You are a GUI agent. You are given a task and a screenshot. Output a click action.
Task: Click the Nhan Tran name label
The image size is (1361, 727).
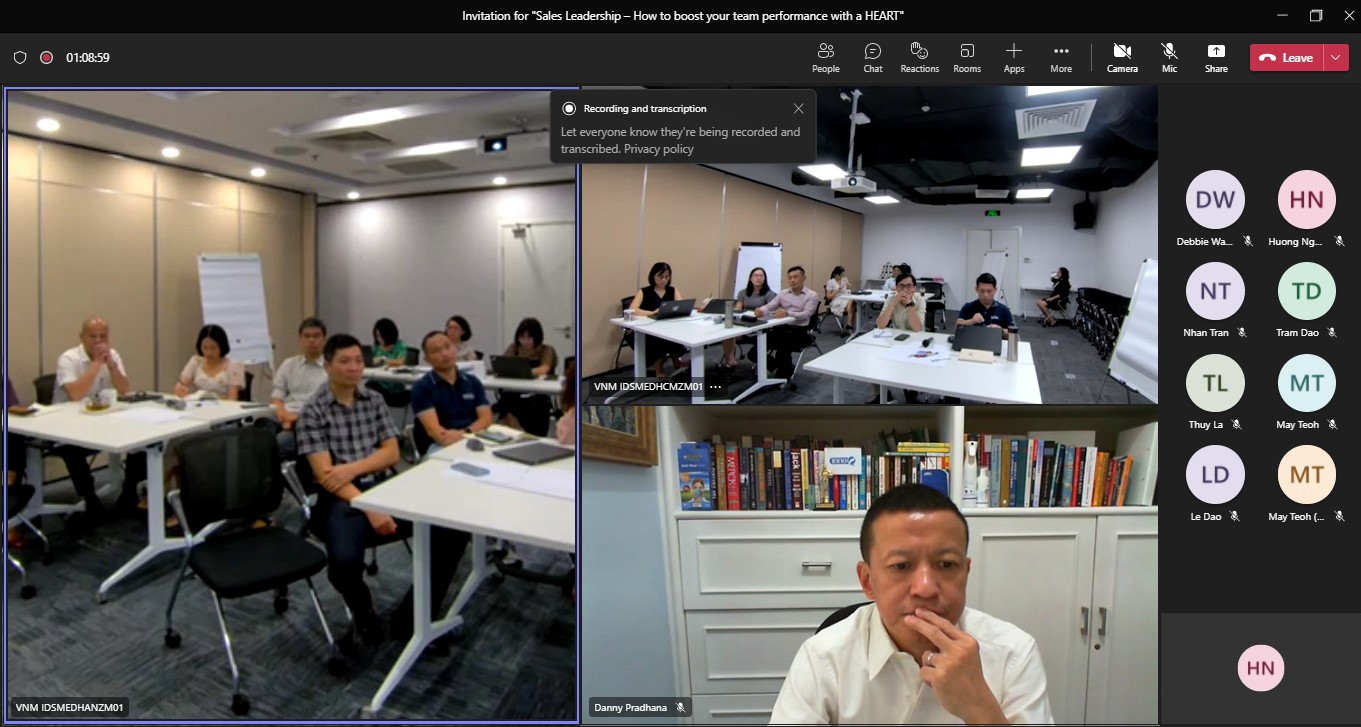tap(1206, 332)
